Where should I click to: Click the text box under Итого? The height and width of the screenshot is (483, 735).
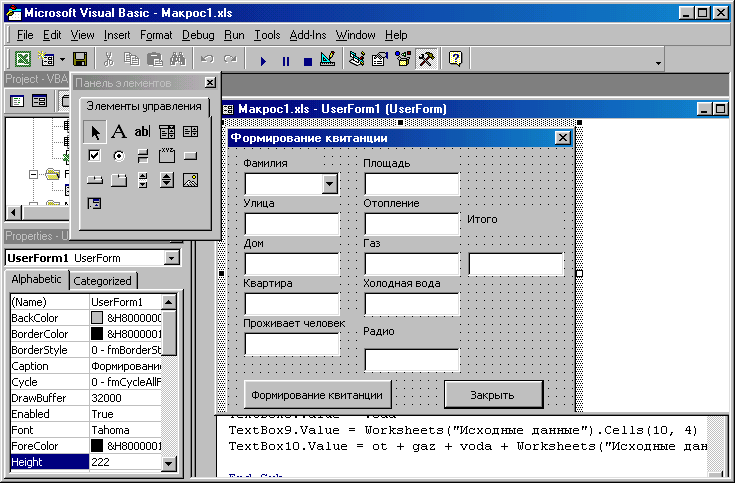(516, 264)
